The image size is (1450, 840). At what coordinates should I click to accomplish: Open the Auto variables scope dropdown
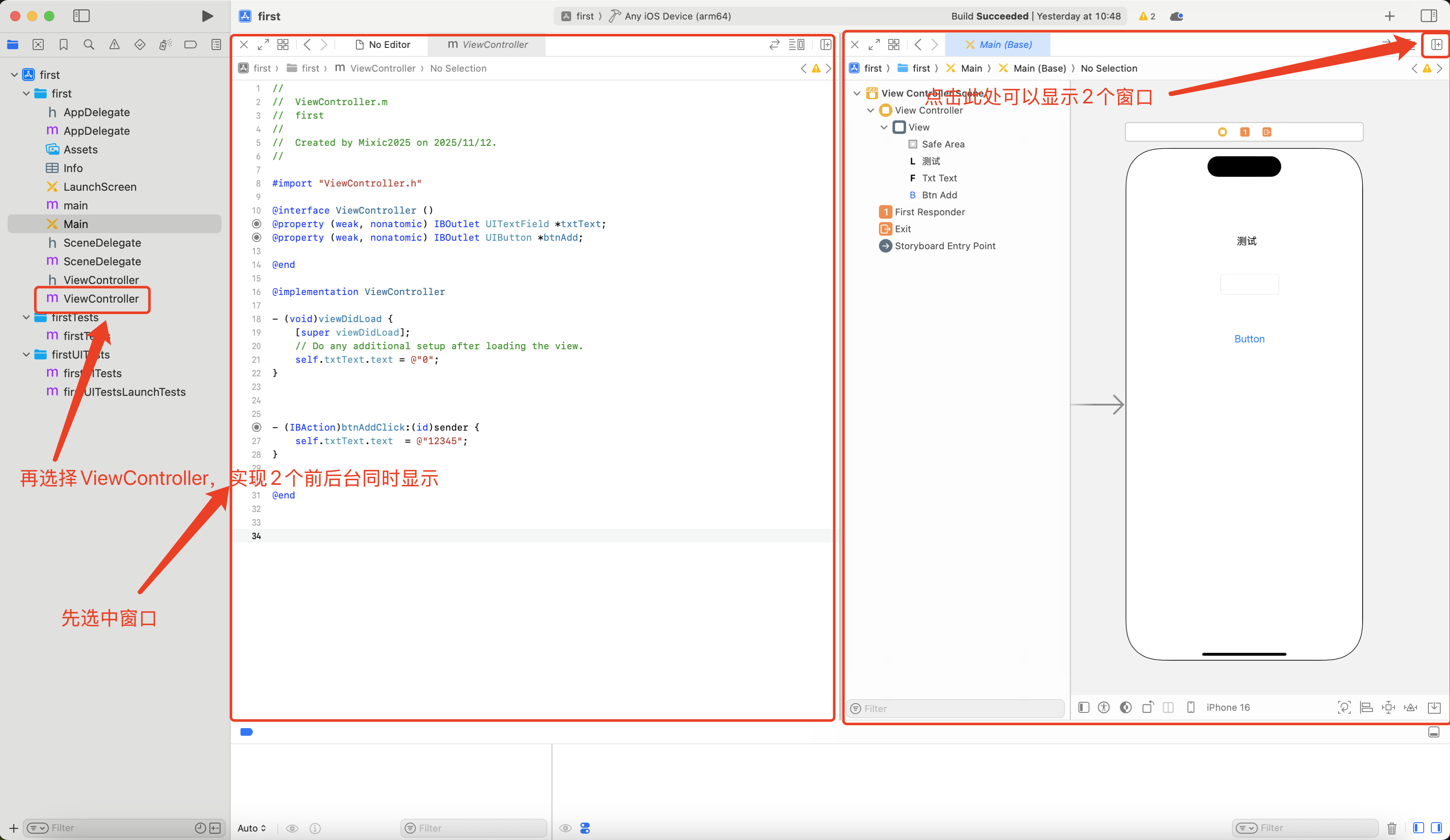[251, 828]
